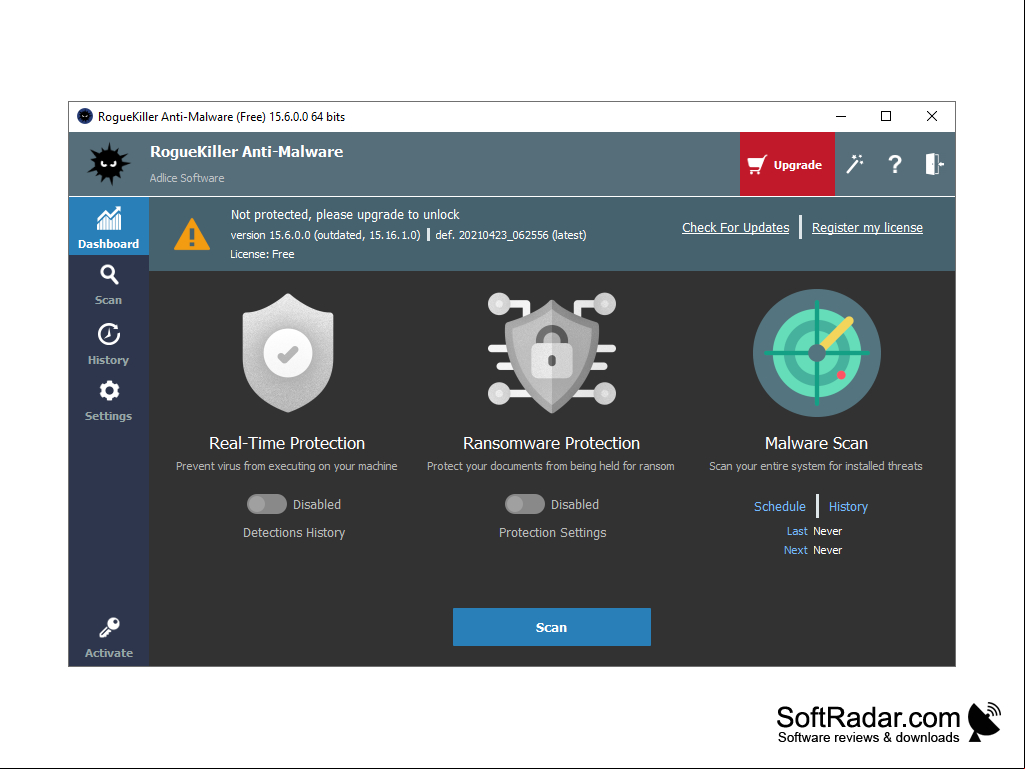Click Register my license link
1025x769 pixels.
867,228
